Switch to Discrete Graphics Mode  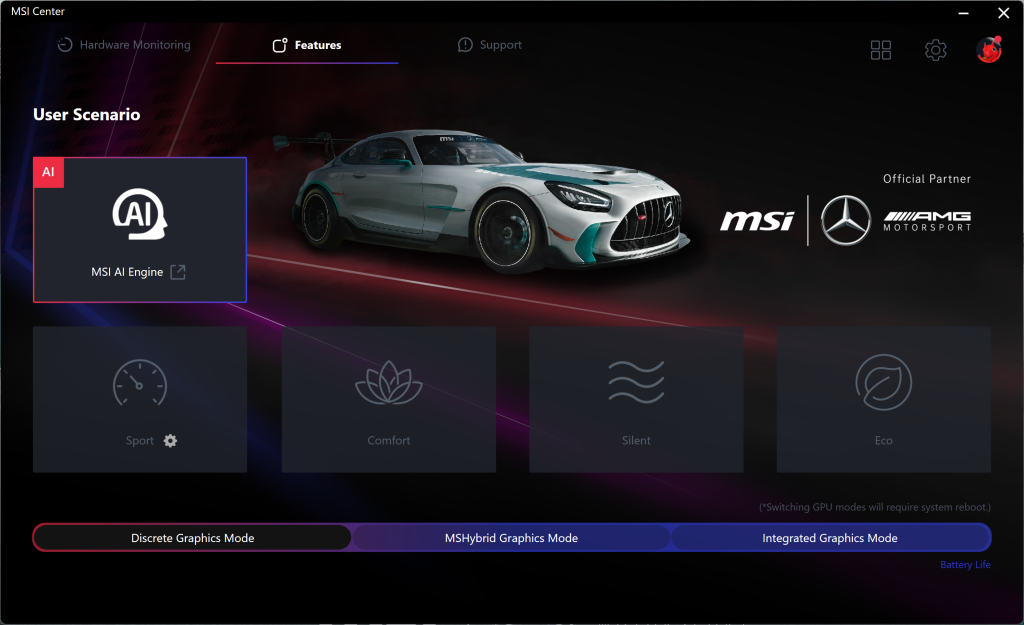tap(192, 537)
